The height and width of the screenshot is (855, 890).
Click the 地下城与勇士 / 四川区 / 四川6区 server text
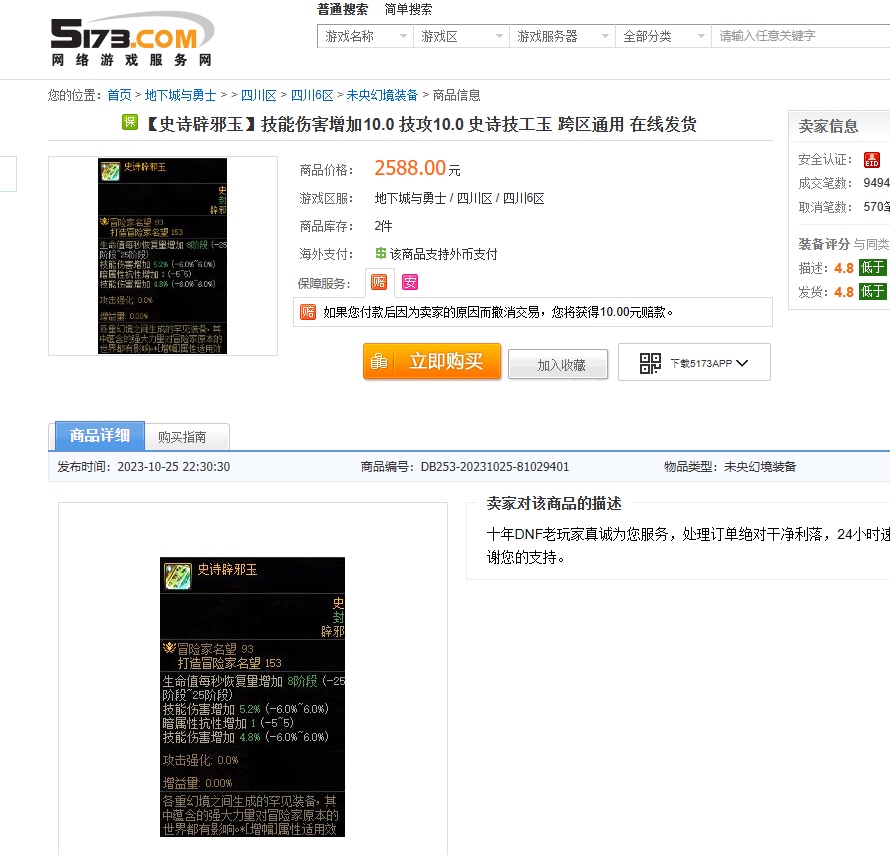tap(459, 198)
